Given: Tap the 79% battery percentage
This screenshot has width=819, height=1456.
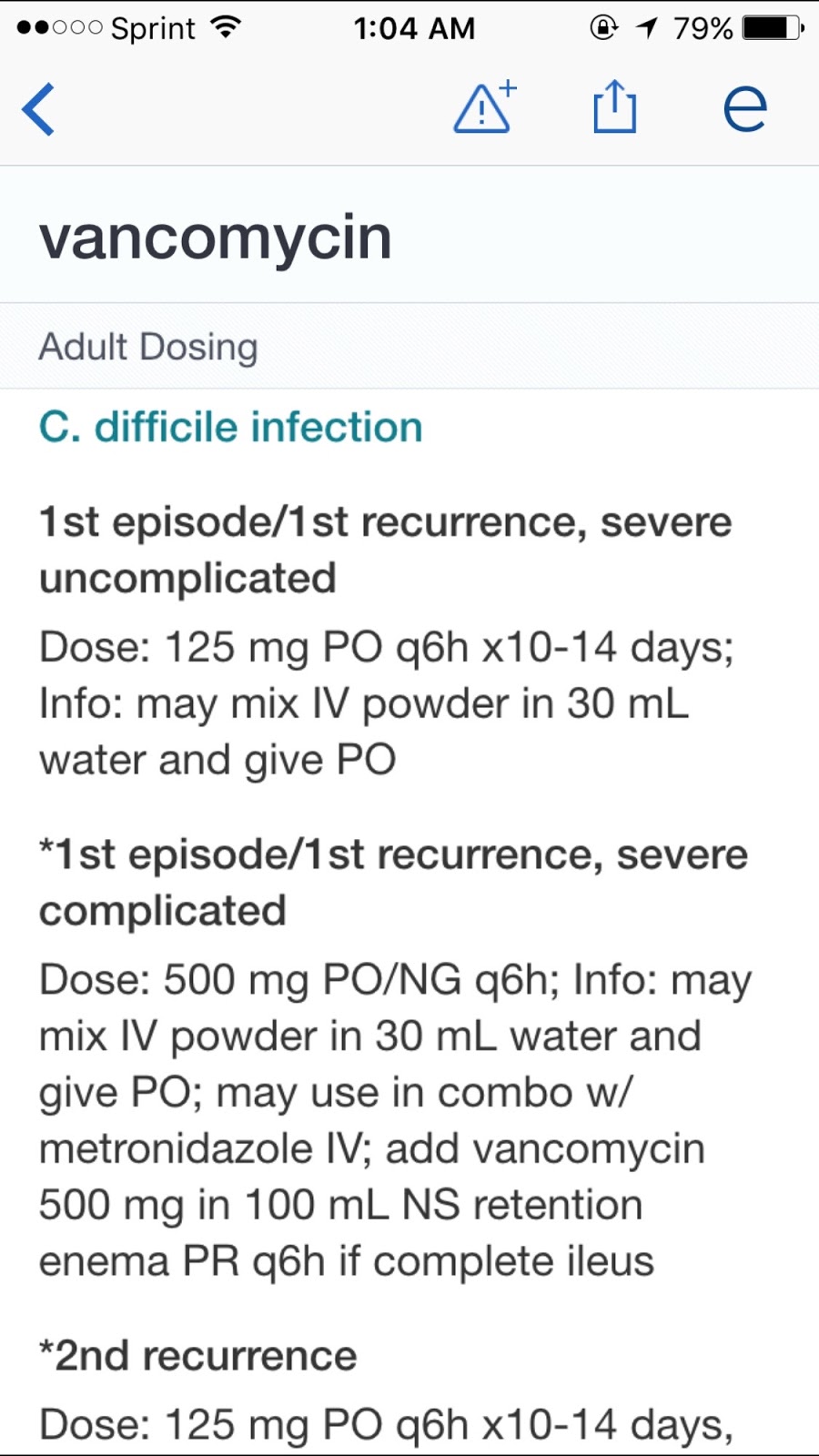Looking at the screenshot, I should click(703, 28).
